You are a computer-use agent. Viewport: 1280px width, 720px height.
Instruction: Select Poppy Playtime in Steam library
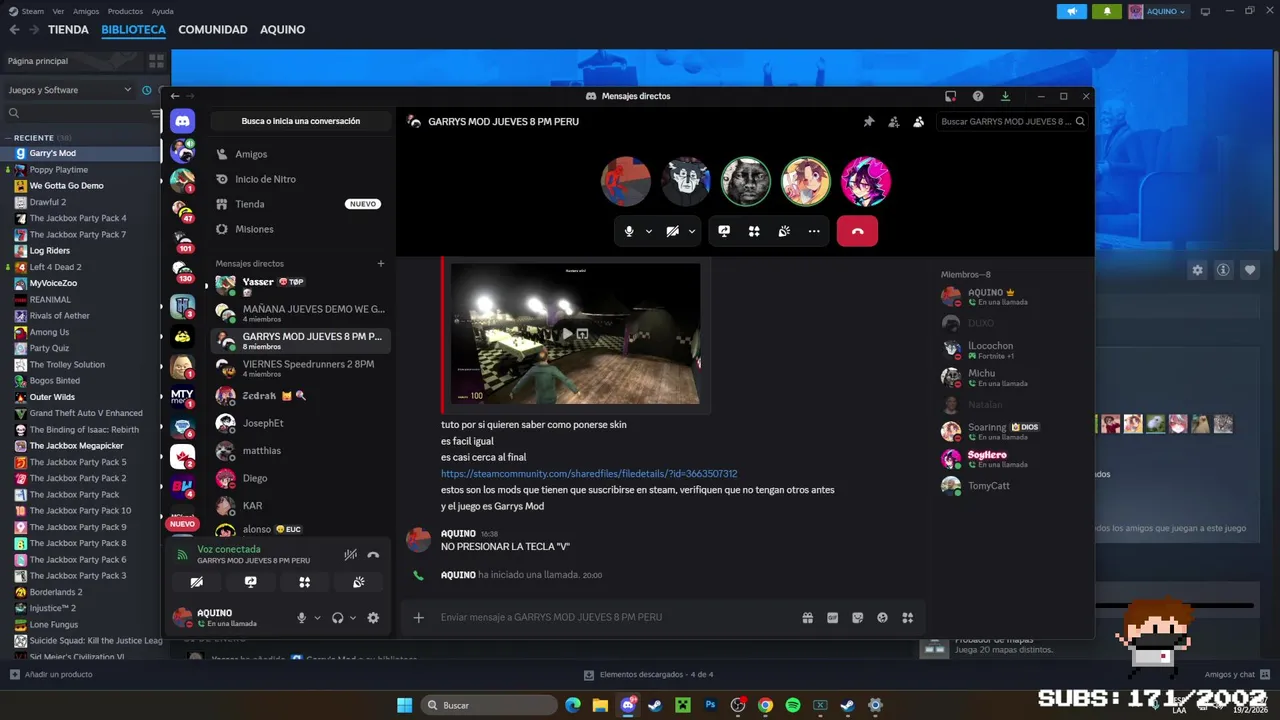point(81,170)
